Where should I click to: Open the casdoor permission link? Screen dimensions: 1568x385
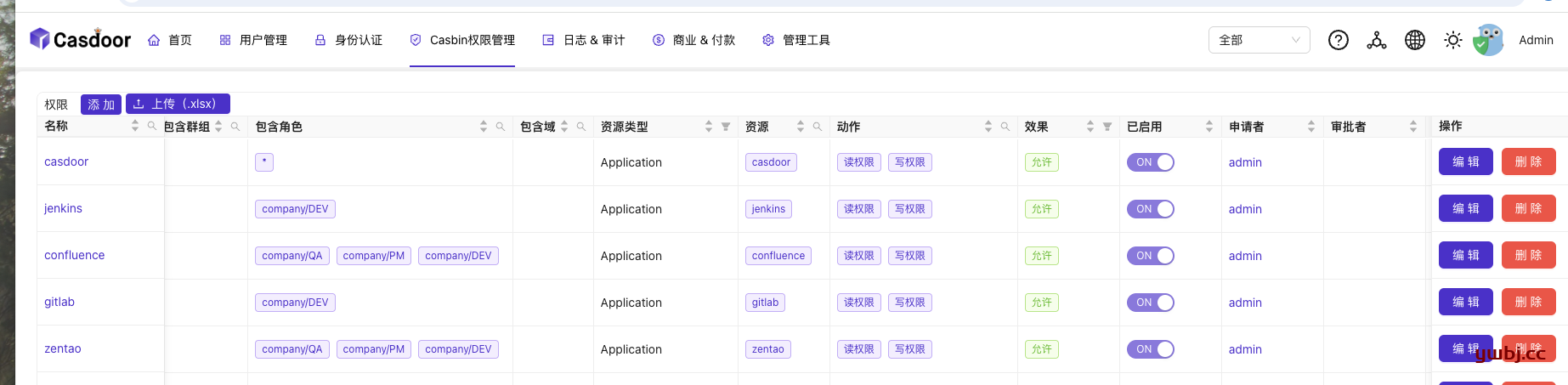click(x=66, y=161)
